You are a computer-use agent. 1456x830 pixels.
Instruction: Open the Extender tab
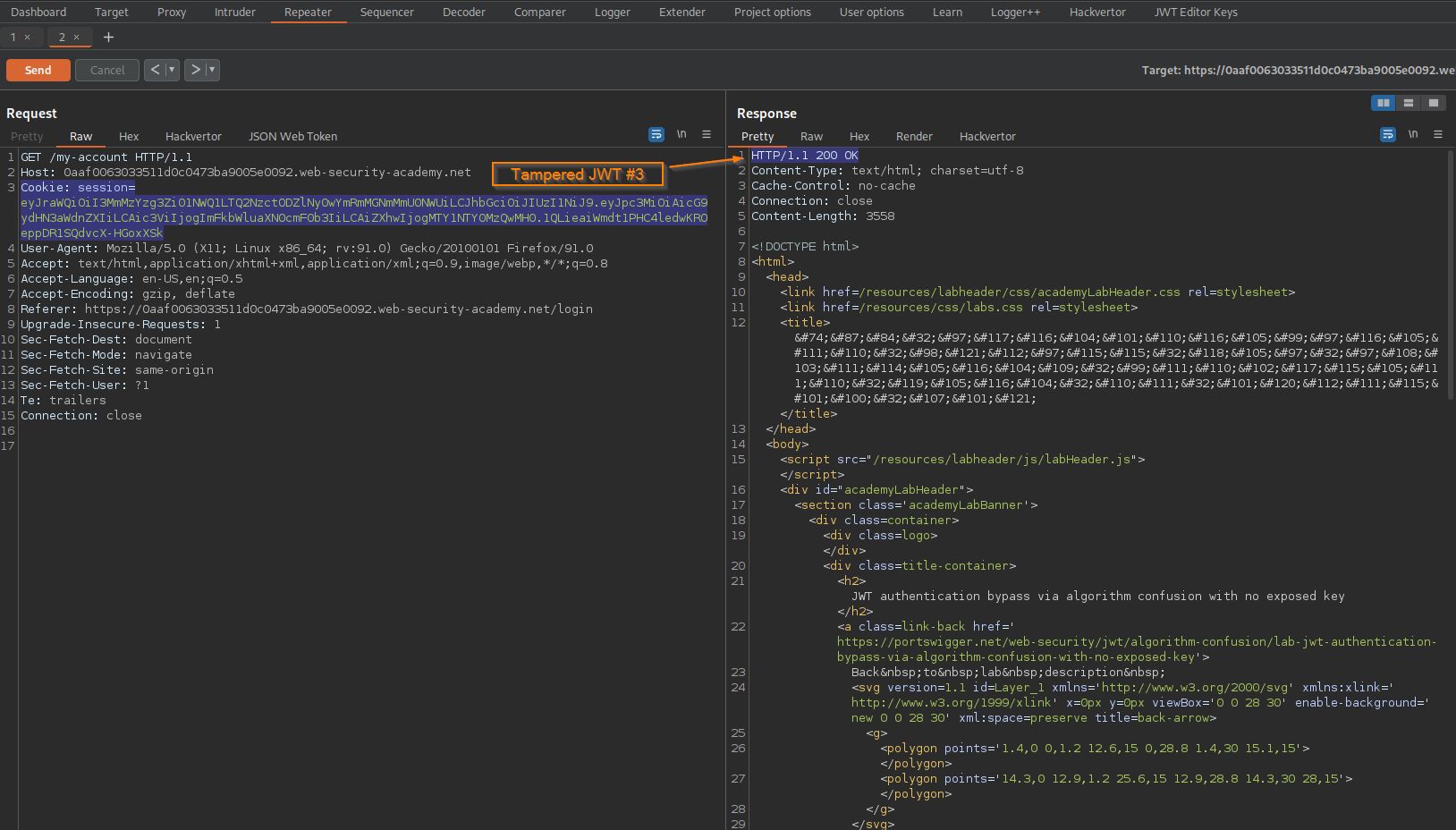pos(682,12)
